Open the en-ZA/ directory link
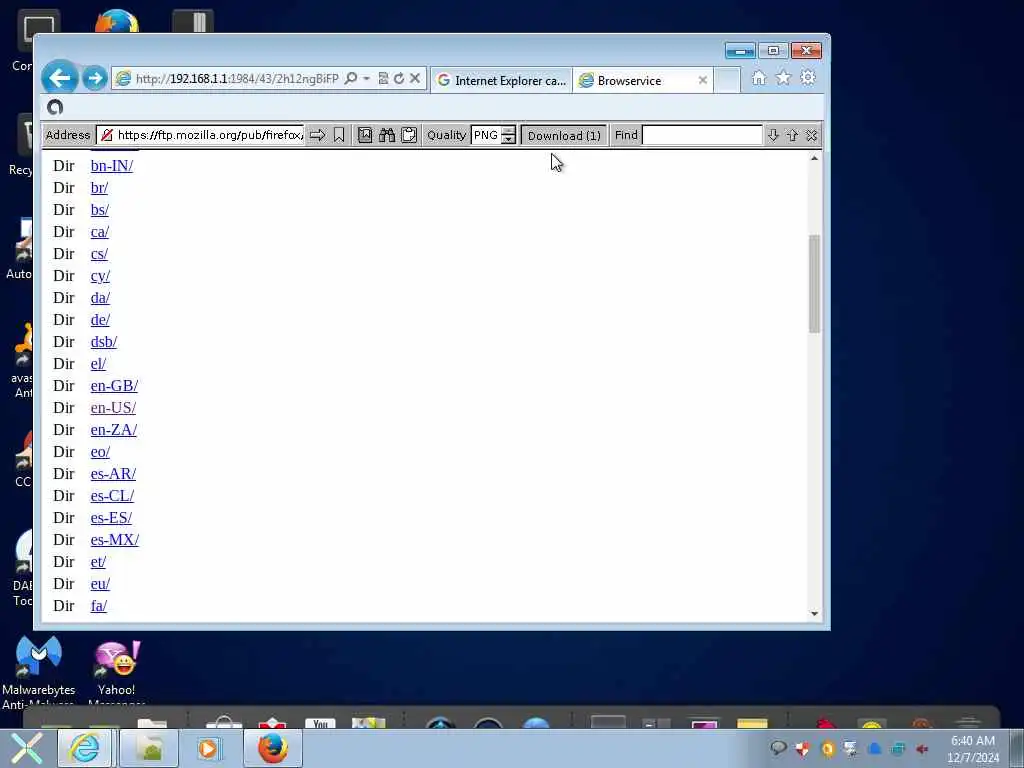Image resolution: width=1024 pixels, height=768 pixels. pos(114,430)
